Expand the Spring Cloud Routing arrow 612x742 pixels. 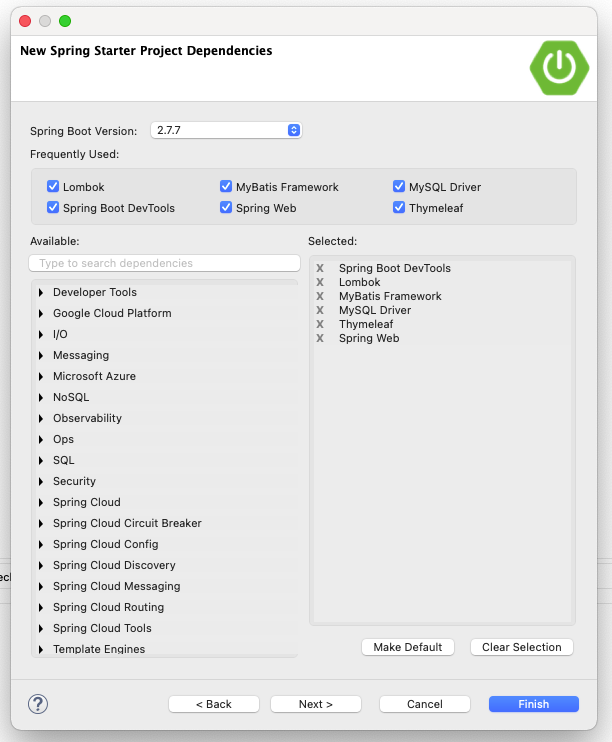pos(41,607)
